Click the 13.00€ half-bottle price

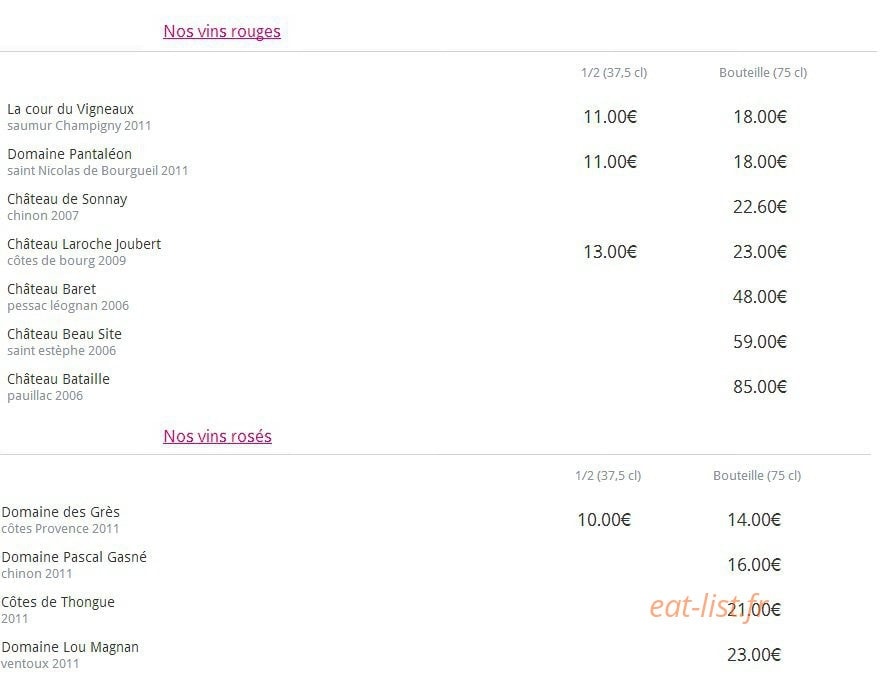tap(610, 252)
